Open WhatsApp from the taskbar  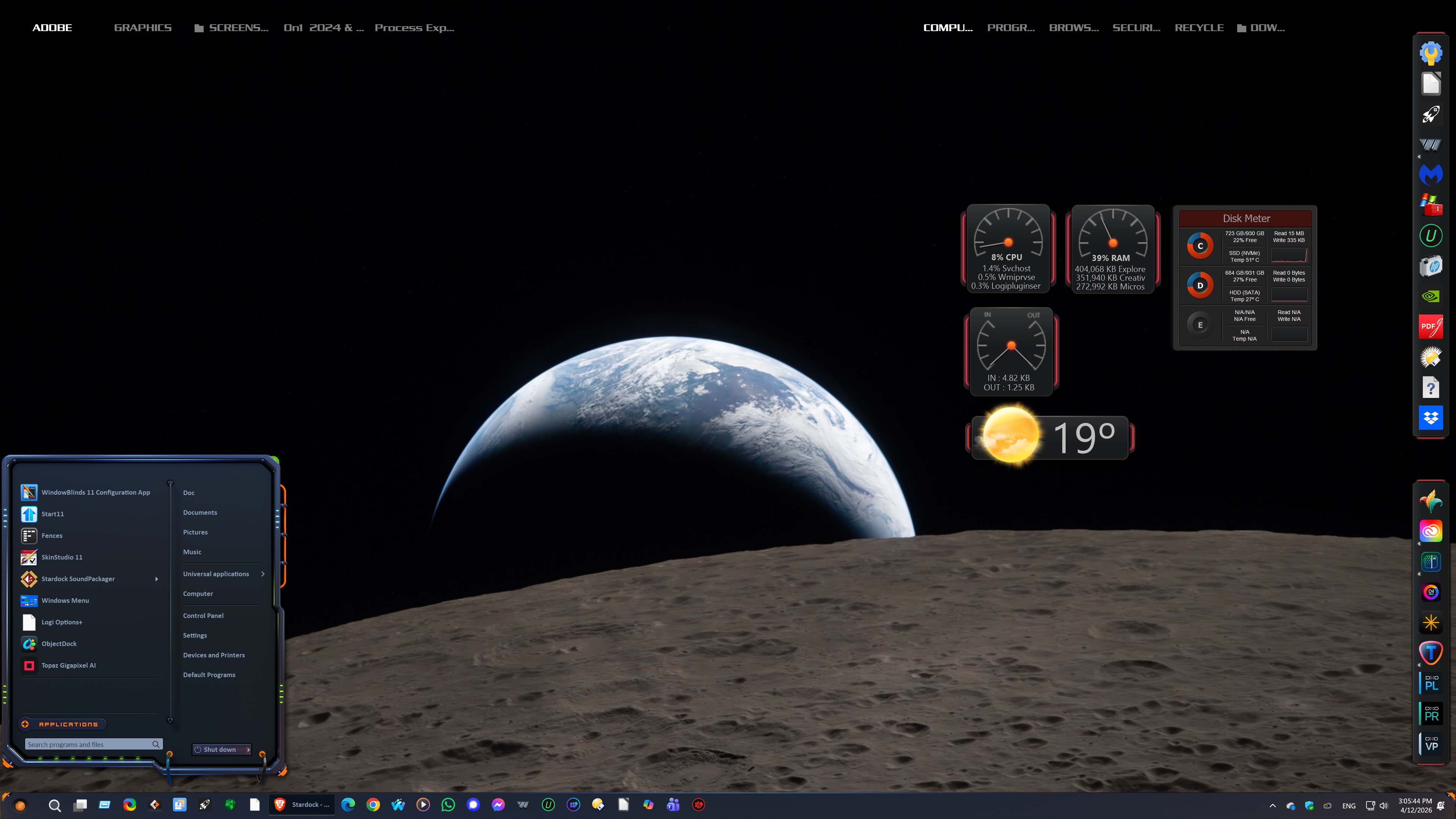click(448, 805)
